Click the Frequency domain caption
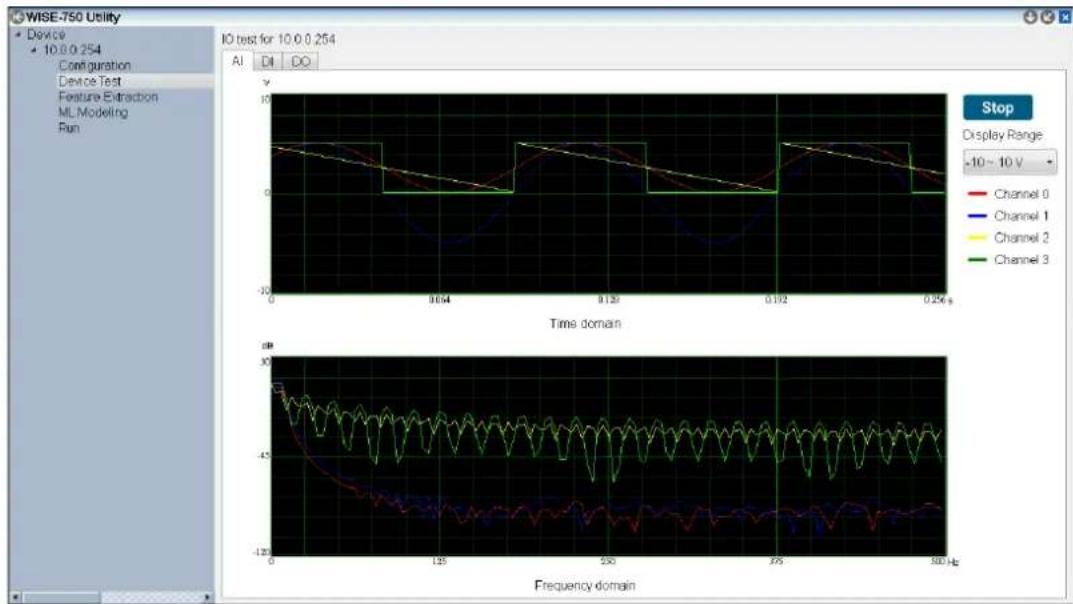Viewport: 1073px width, 604px height. coord(585,586)
